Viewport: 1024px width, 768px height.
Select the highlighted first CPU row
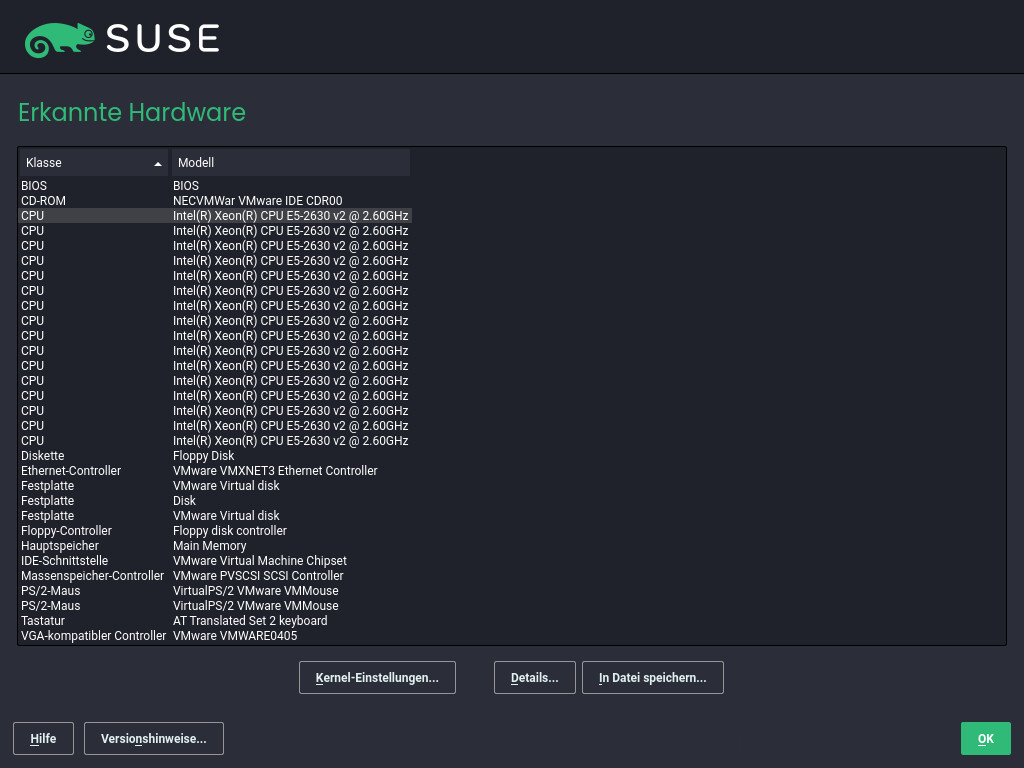pos(214,216)
